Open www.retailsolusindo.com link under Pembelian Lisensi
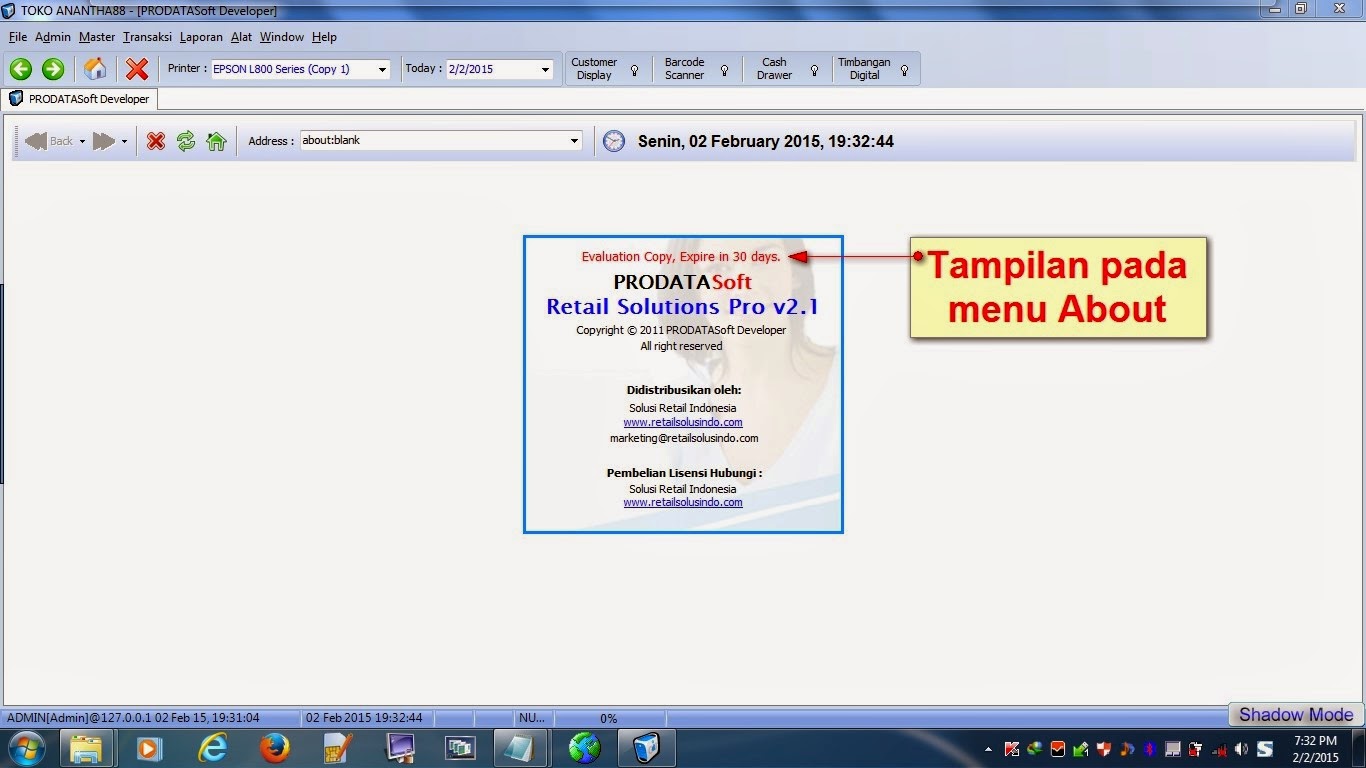Image resolution: width=1366 pixels, height=768 pixels. click(x=683, y=502)
